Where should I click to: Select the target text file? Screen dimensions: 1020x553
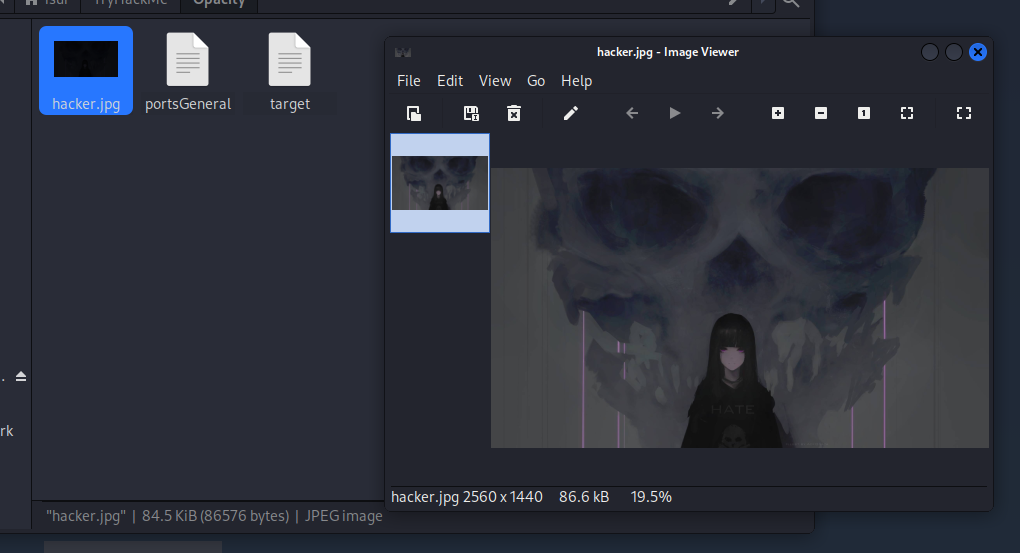[290, 70]
